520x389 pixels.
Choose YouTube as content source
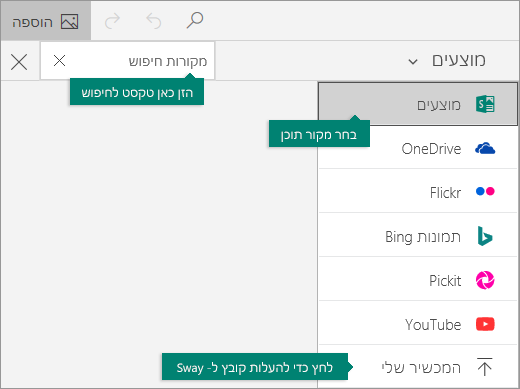click(418, 324)
